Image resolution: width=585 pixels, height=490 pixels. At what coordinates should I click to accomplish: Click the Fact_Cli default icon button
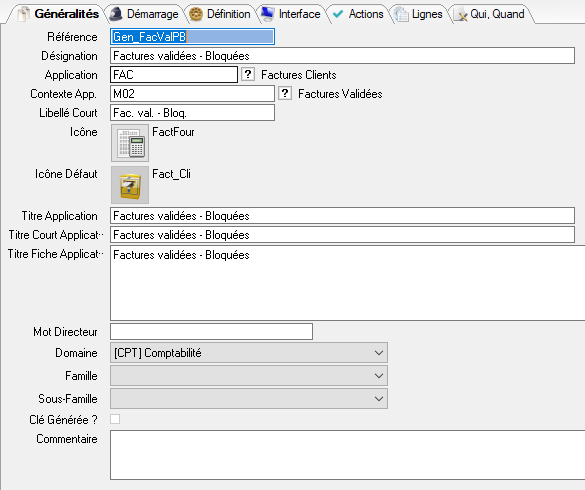pos(130,185)
